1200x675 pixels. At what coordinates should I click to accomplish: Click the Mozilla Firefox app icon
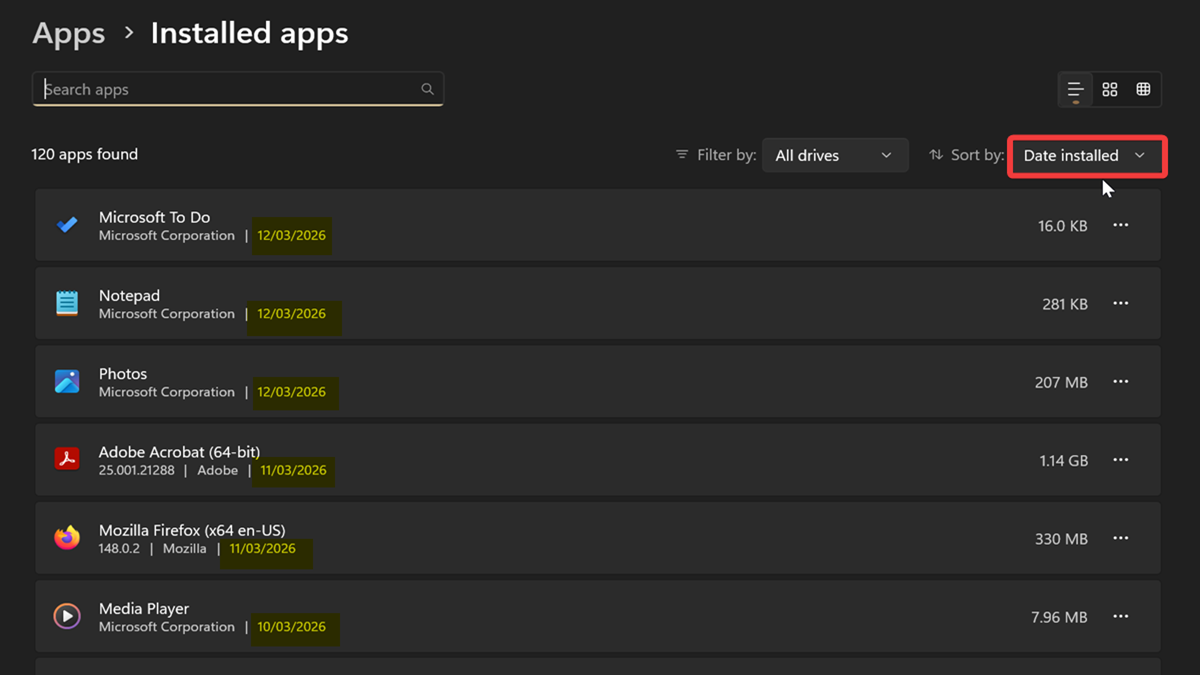point(67,538)
